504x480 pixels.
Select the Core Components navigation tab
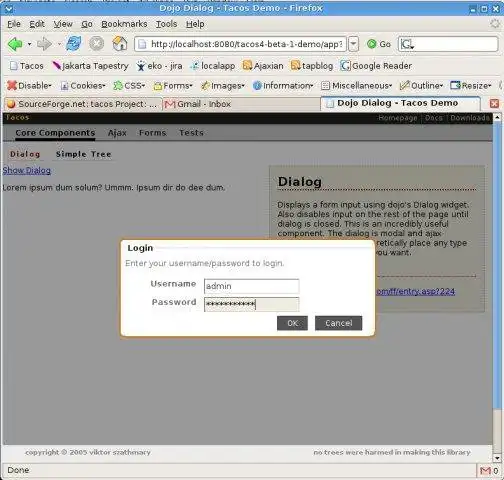[55, 133]
